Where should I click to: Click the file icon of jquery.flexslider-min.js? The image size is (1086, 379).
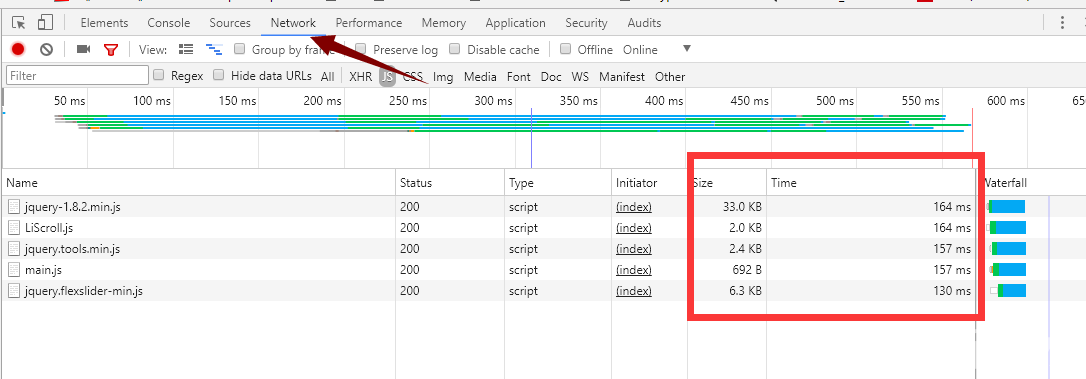click(x=14, y=291)
